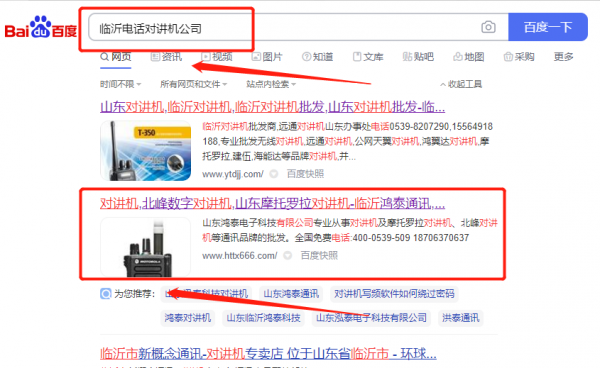This screenshot has height=368, width=600.
Task: Click the T-350 walkie-talkie thumbnail
Action: click(x=145, y=151)
